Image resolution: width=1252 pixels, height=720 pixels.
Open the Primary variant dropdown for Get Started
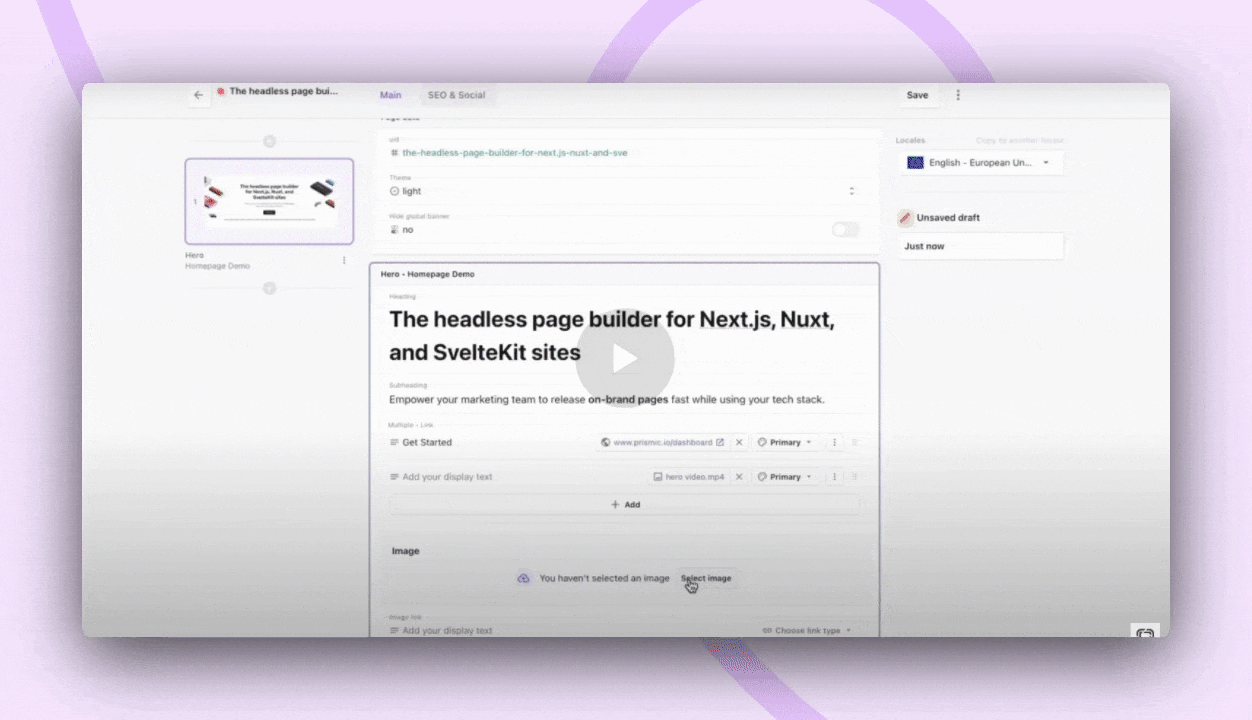pyautogui.click(x=787, y=441)
